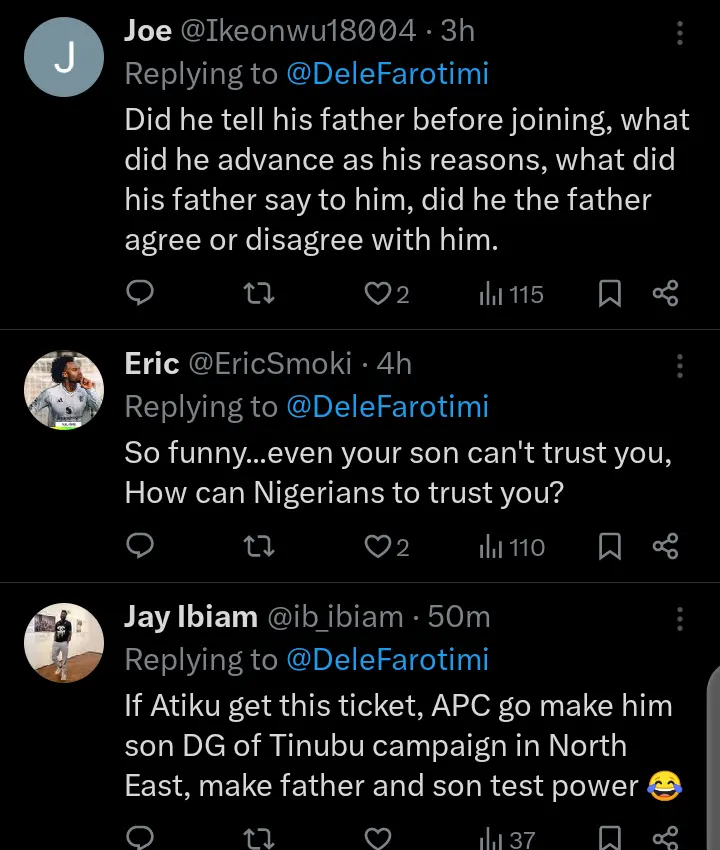Open Jay Ibiam's profile picture

click(64, 643)
